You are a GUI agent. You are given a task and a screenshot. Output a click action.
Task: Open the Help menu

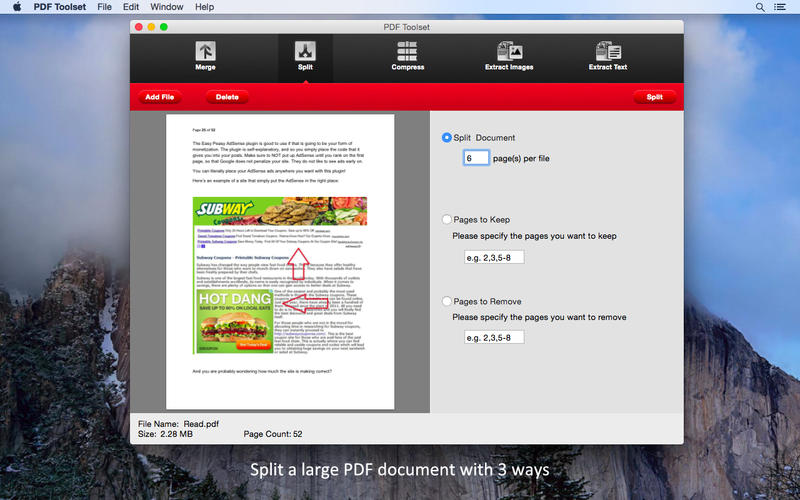click(204, 7)
